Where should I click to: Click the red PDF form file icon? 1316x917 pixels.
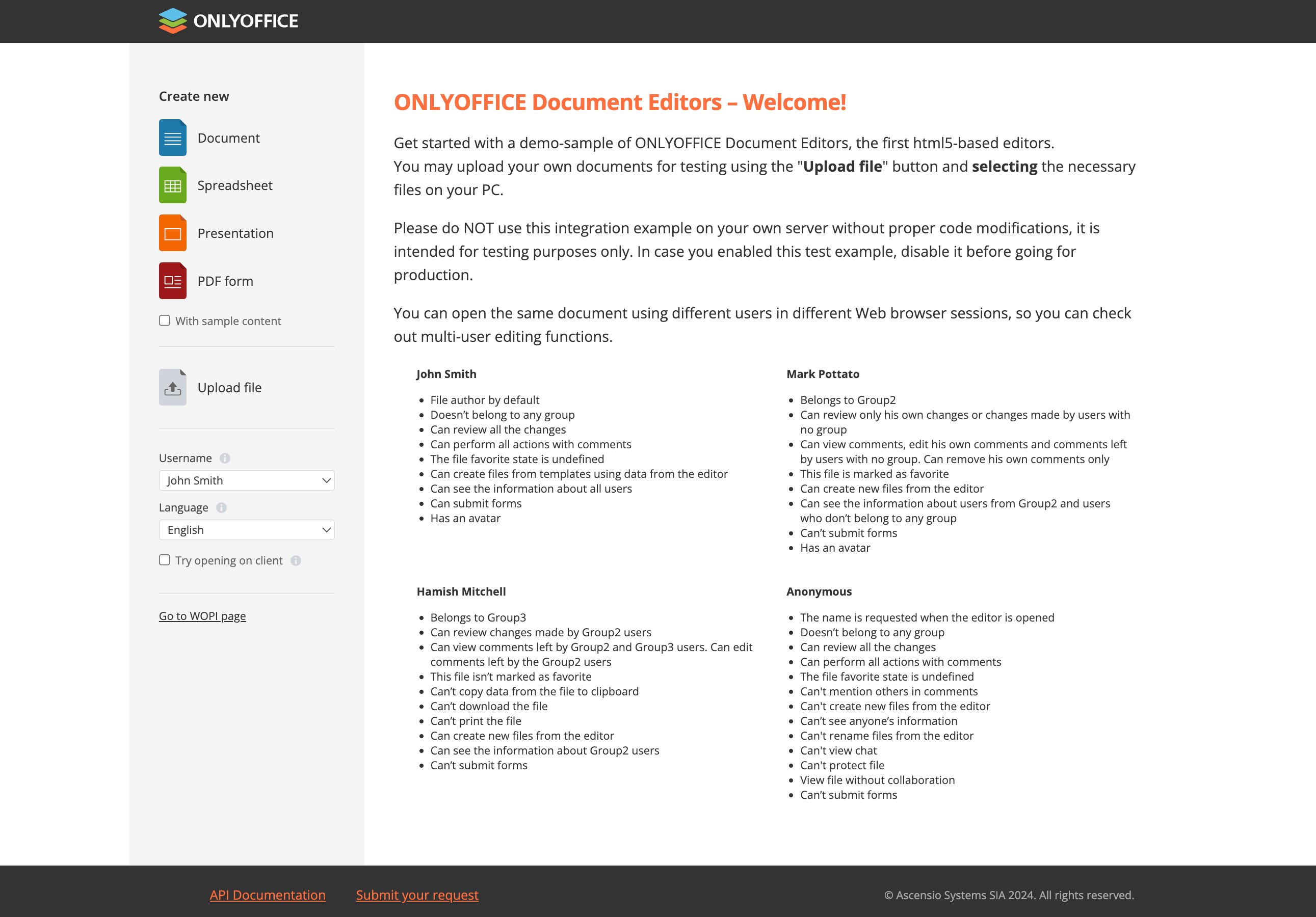[172, 281]
